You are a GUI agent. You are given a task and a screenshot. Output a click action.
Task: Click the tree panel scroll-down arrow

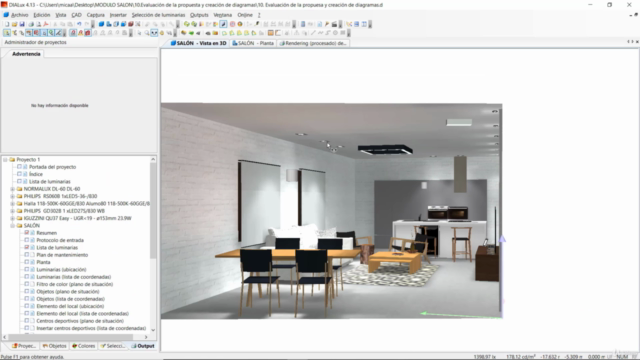pos(153,330)
